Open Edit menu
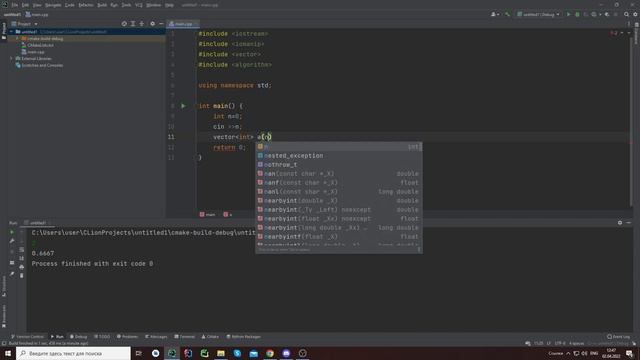Screen dimensions: 640x360 pos(25,5)
